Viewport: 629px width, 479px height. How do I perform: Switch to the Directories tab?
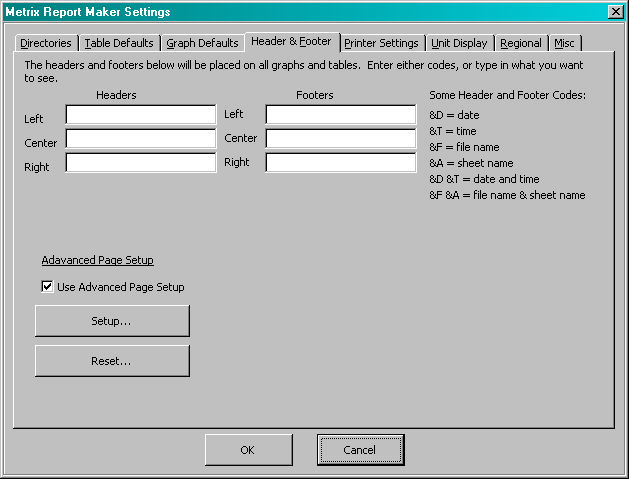[x=46, y=43]
